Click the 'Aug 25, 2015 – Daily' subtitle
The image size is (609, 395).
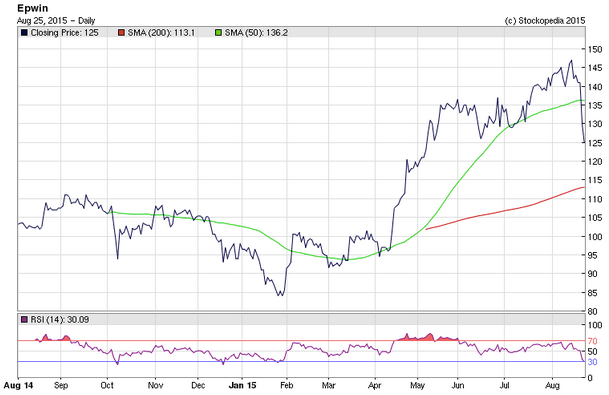[x=56, y=21]
